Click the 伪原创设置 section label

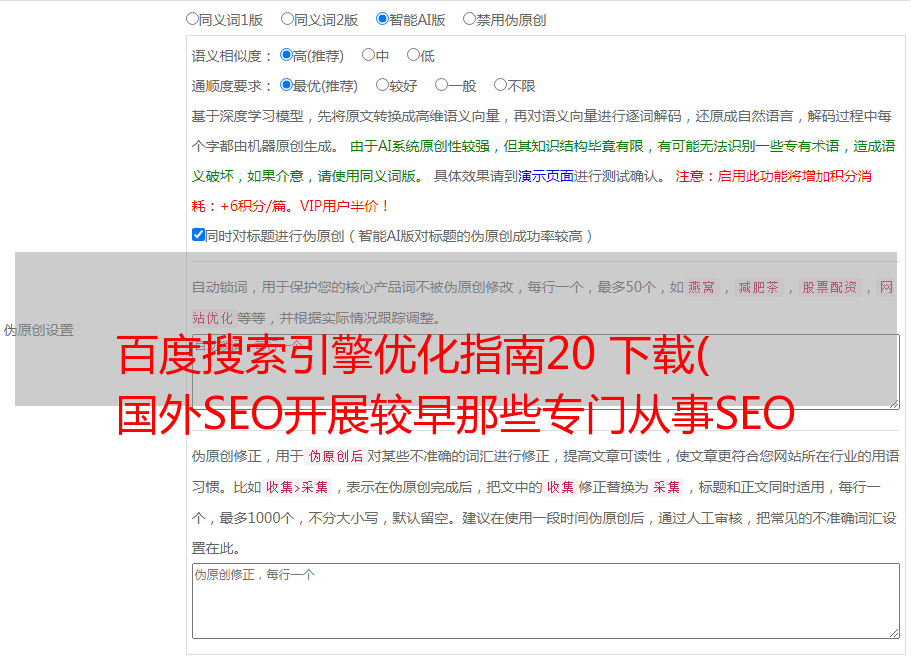[38, 330]
